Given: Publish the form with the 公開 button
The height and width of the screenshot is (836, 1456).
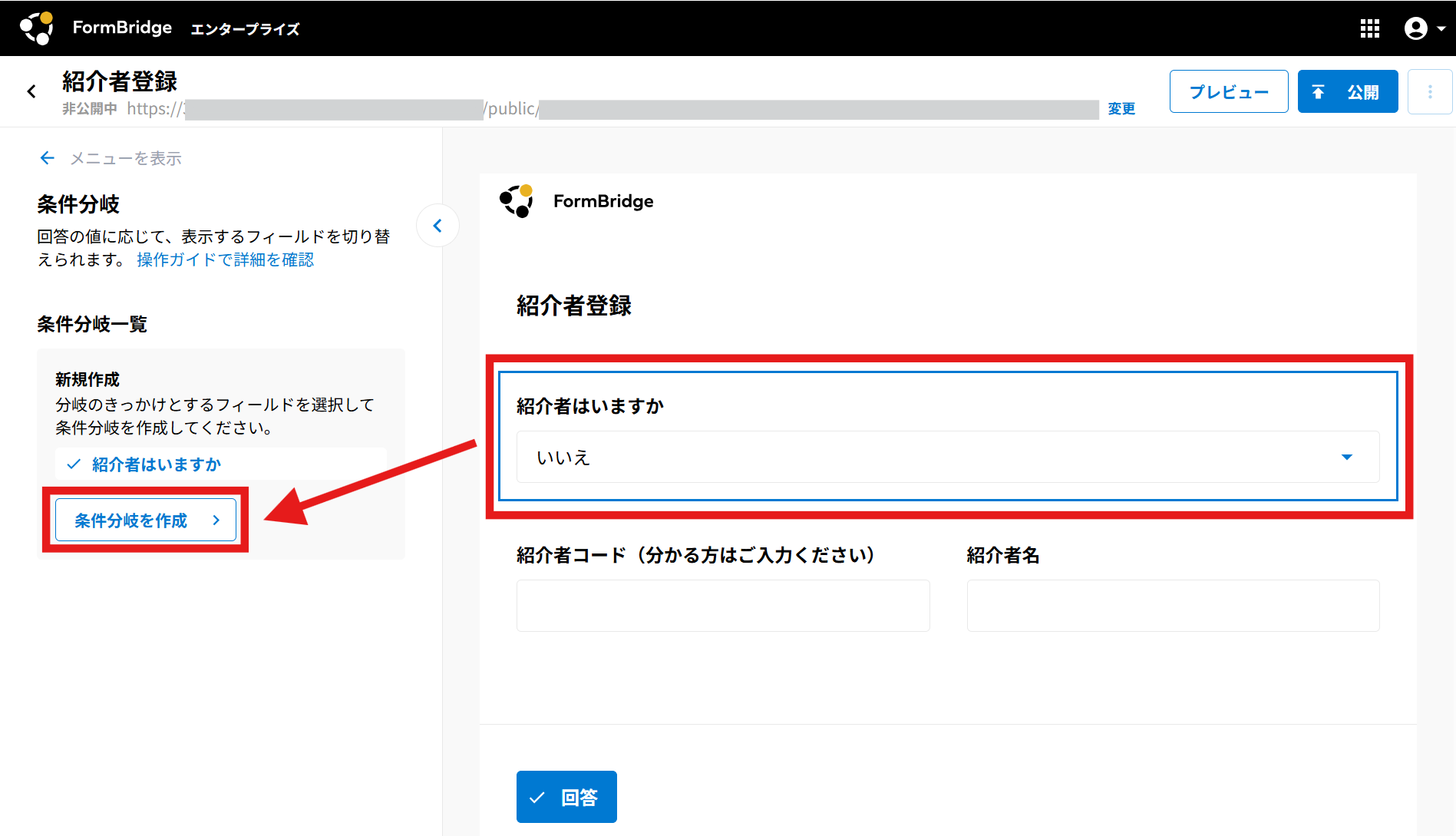Looking at the screenshot, I should pos(1347,92).
